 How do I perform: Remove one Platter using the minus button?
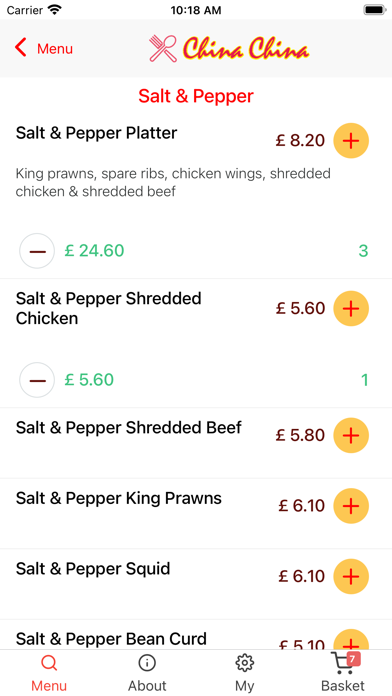[37, 251]
